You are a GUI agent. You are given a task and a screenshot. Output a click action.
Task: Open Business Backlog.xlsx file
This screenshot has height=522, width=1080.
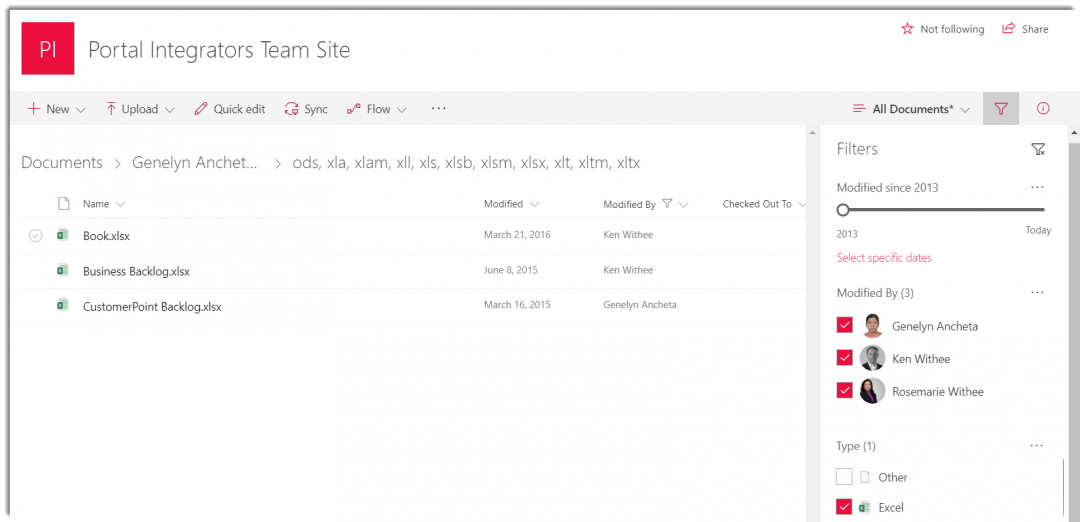[x=136, y=271]
